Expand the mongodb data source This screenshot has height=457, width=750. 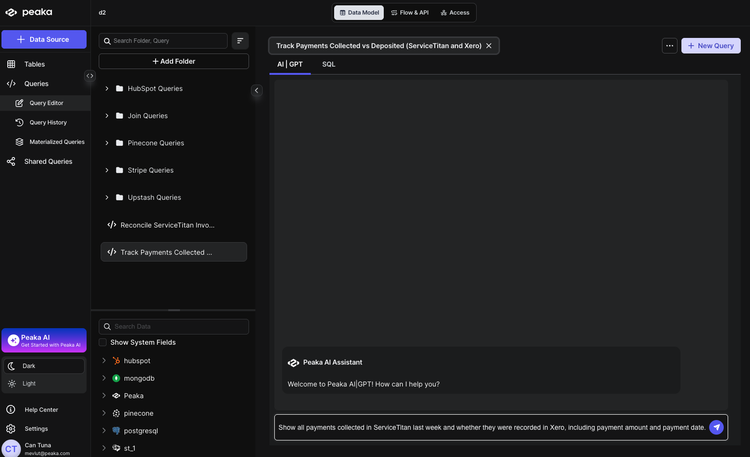tap(104, 378)
